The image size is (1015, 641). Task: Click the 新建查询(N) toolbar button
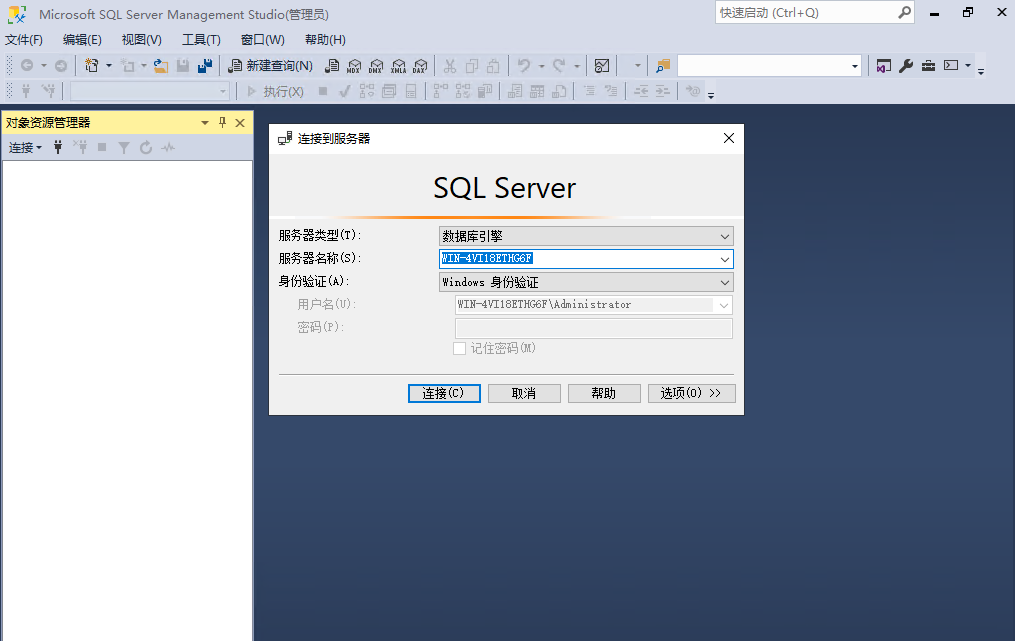tap(271, 65)
